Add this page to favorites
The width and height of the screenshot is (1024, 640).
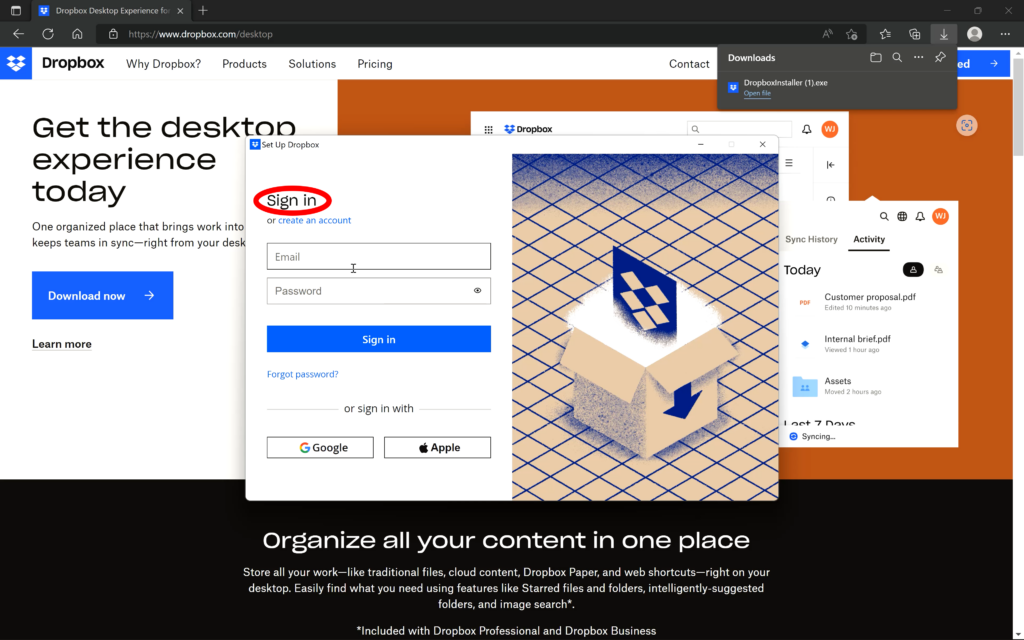852,34
